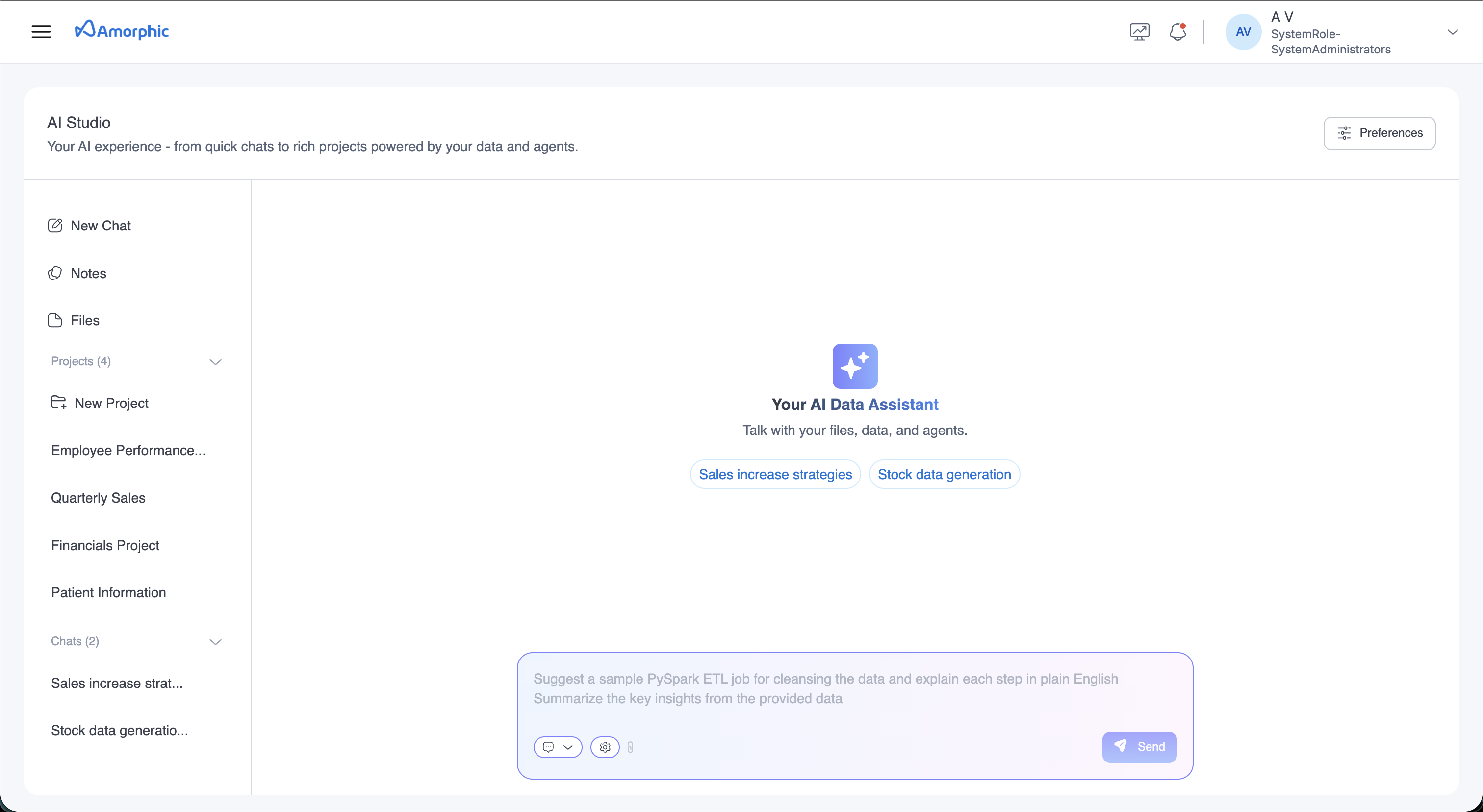Image resolution: width=1483 pixels, height=812 pixels.
Task: Open the Files section
Action: click(x=85, y=321)
